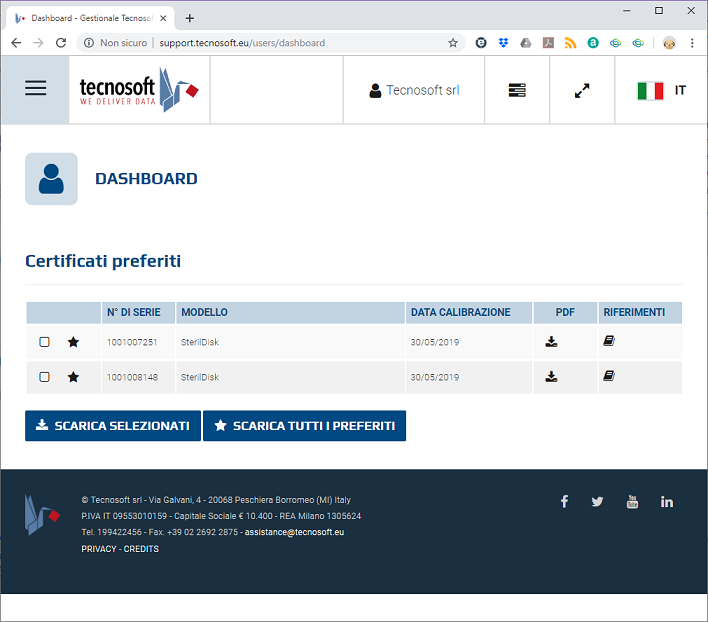Click the PDF column header
Image resolution: width=708 pixels, height=622 pixels.
565,312
